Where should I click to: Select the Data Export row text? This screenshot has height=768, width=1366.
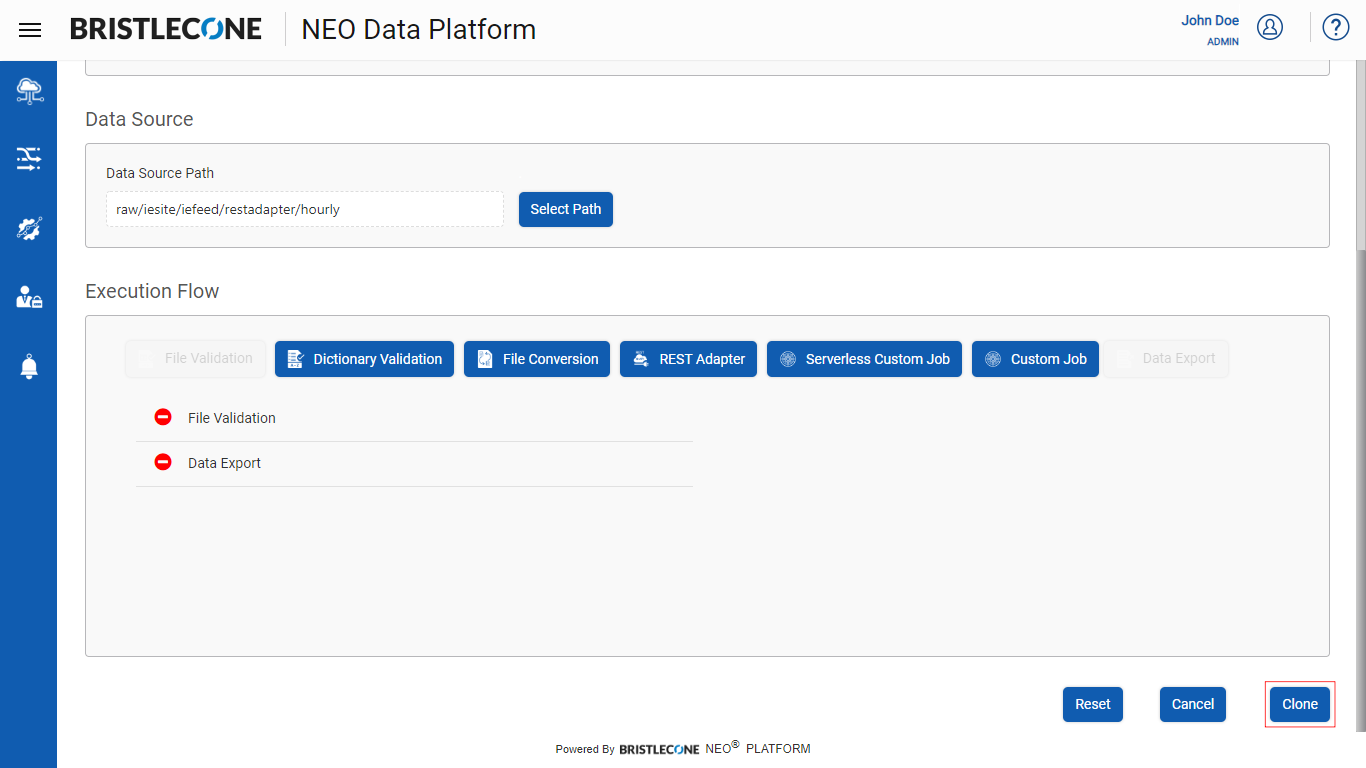[x=224, y=463]
